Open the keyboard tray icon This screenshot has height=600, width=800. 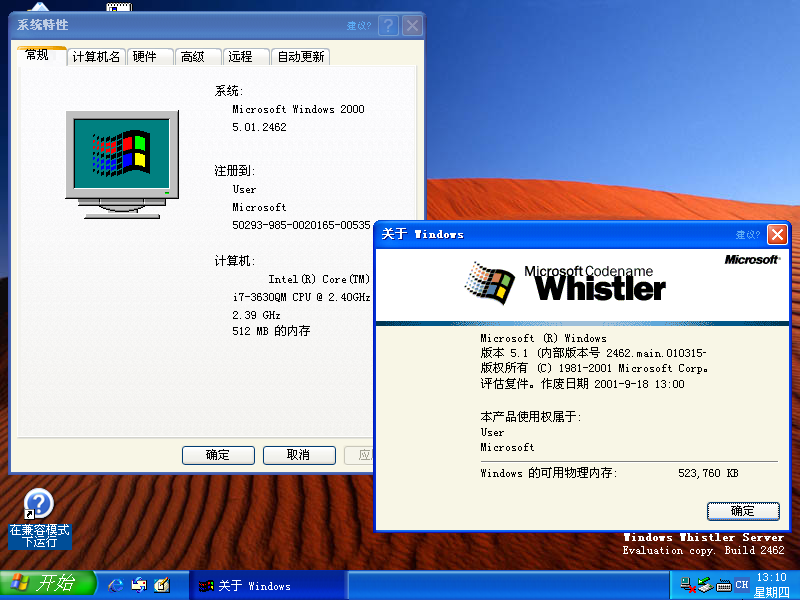723,586
